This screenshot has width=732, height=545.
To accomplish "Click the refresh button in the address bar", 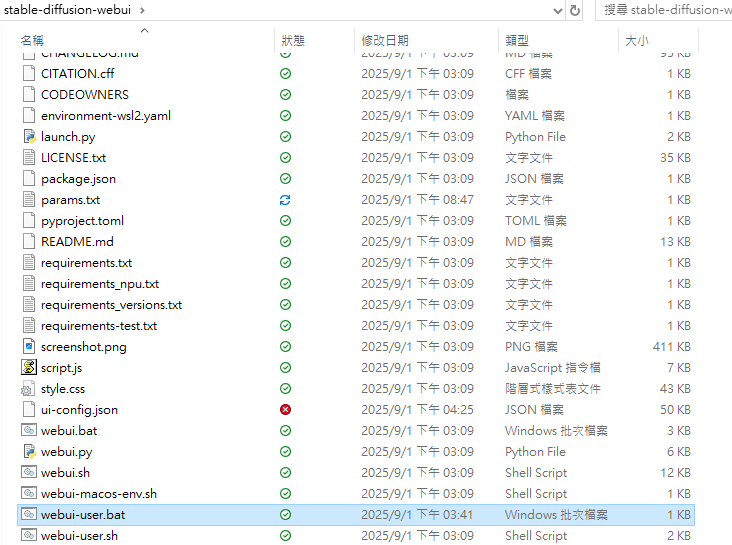I will [575, 10].
